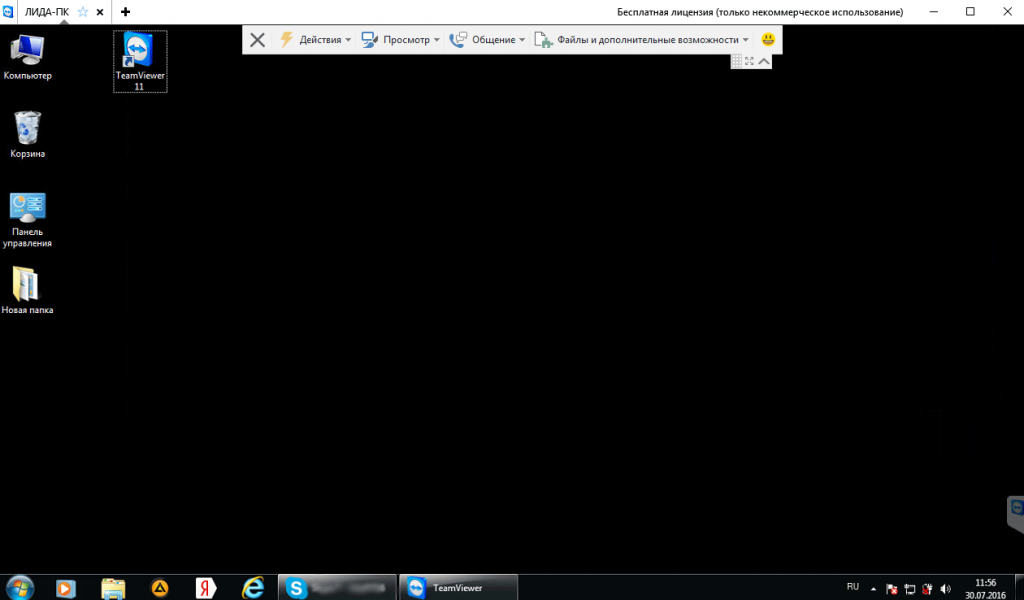This screenshot has width=1024, height=600.
Task: Open the Action Center flag icon
Action: (x=891, y=589)
